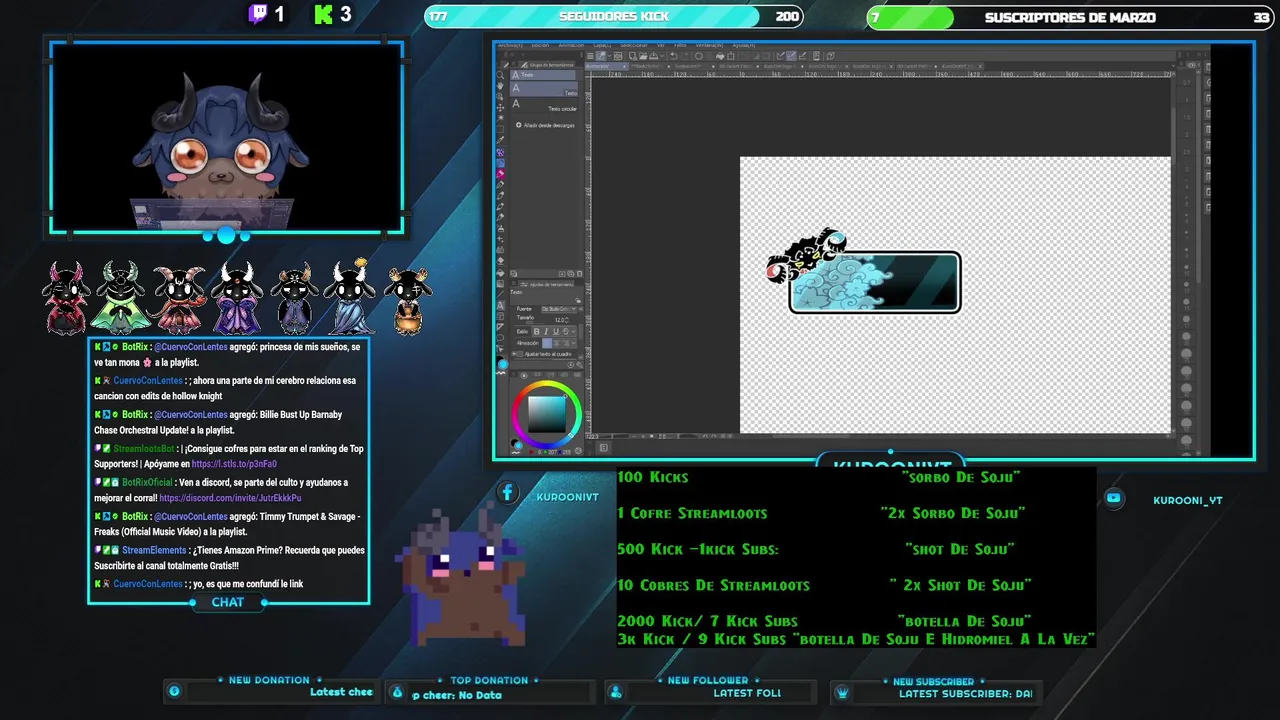Screen dimensions: 1280x720
Task: Click the canvas banner artwork
Action: (865, 272)
